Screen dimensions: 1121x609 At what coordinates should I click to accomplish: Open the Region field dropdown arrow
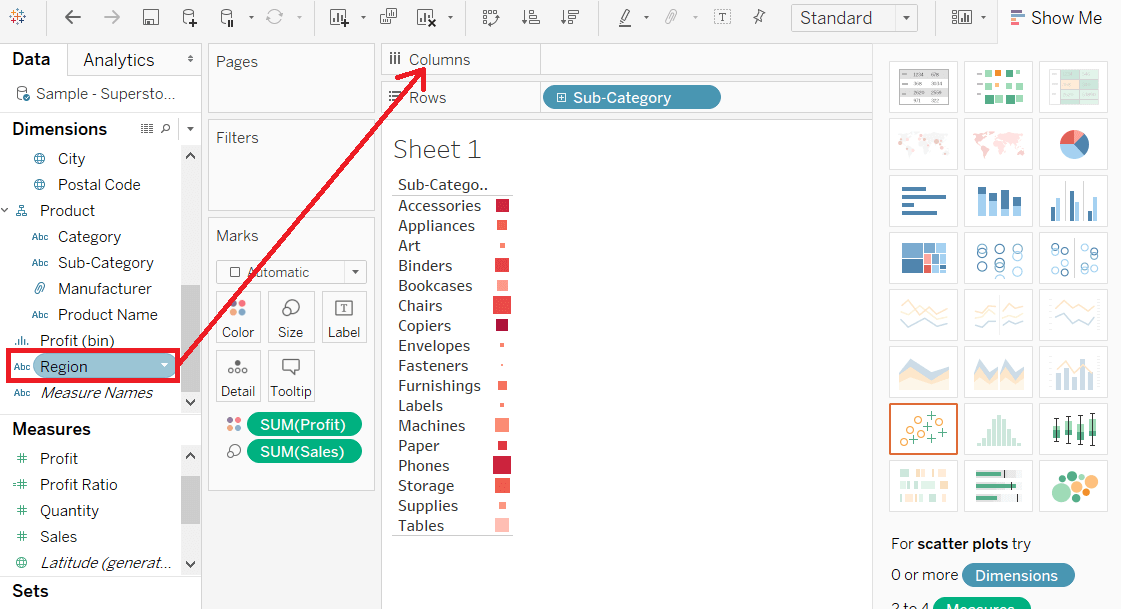point(164,366)
